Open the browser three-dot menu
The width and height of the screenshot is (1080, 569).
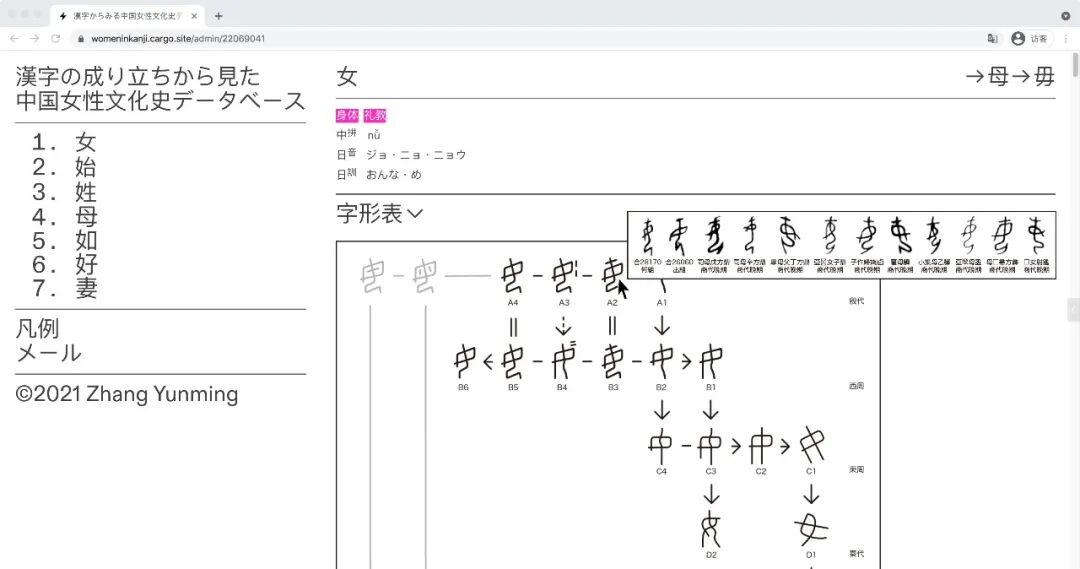[1066, 39]
